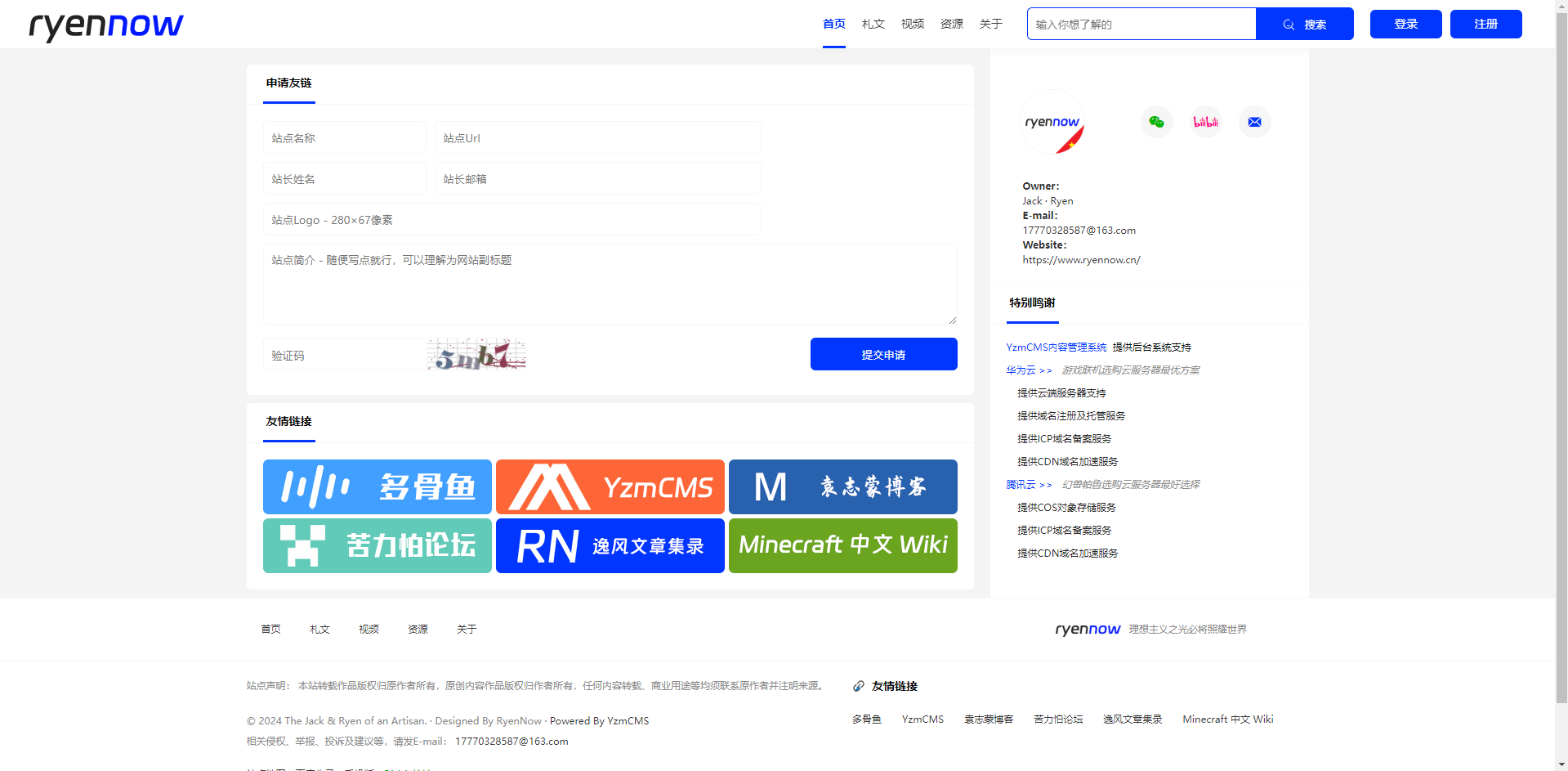Open the Bilibili profile icon
The height and width of the screenshot is (771, 1568).
click(x=1205, y=122)
